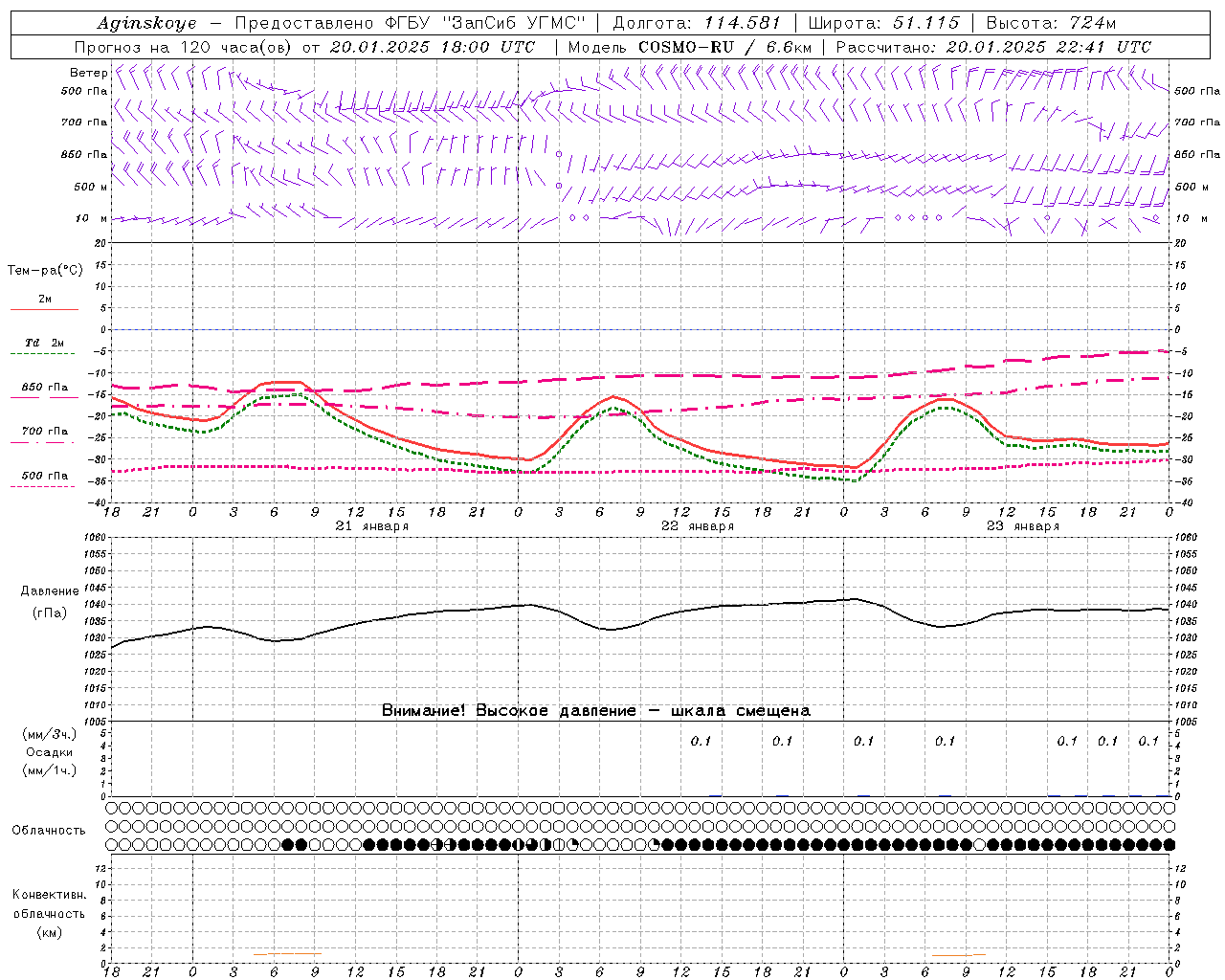Viewport: 1225px width, 980px height.
Task: Click the "(гПа)" pressure unit label
Action: point(49,613)
